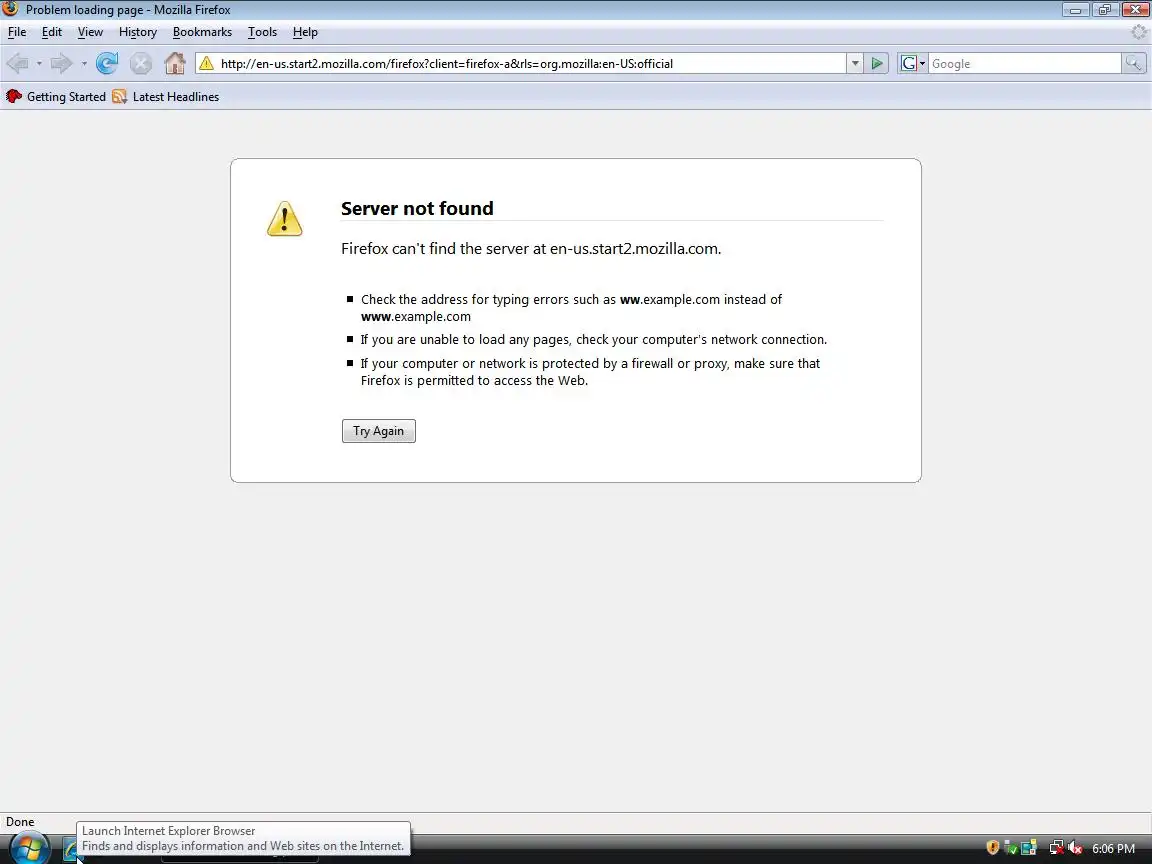Viewport: 1152px width, 864px height.
Task: Open the Edit menu
Action: (51, 32)
